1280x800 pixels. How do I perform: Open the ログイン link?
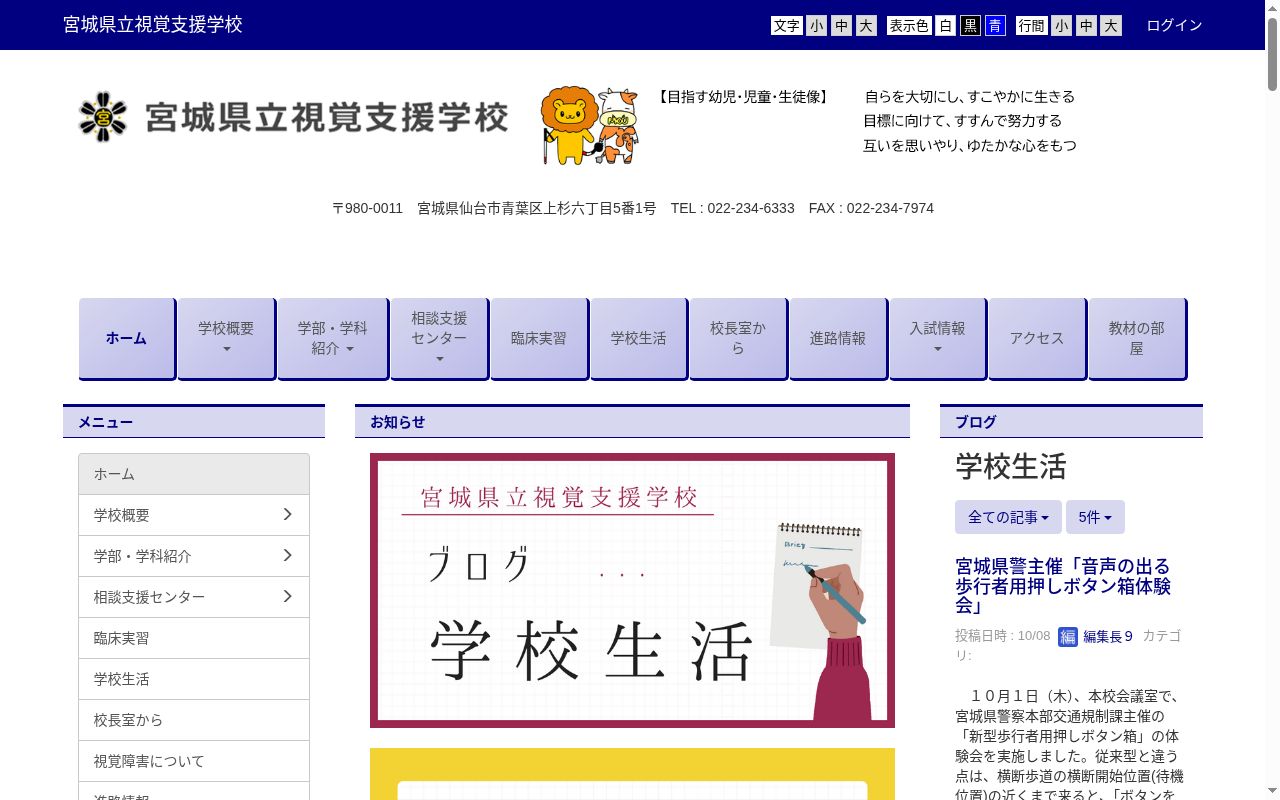(1174, 25)
